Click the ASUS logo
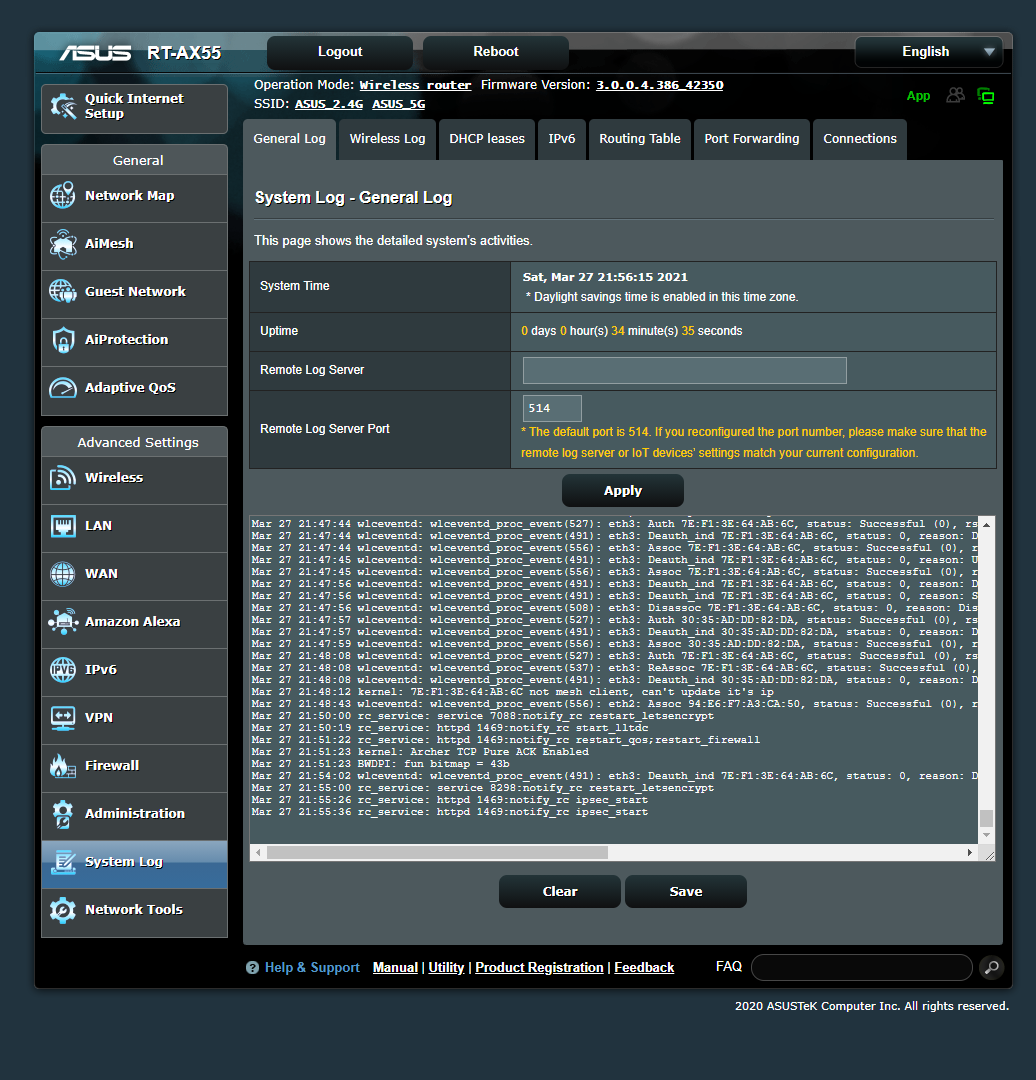Screen dimensions: 1036x1080 tap(95, 53)
